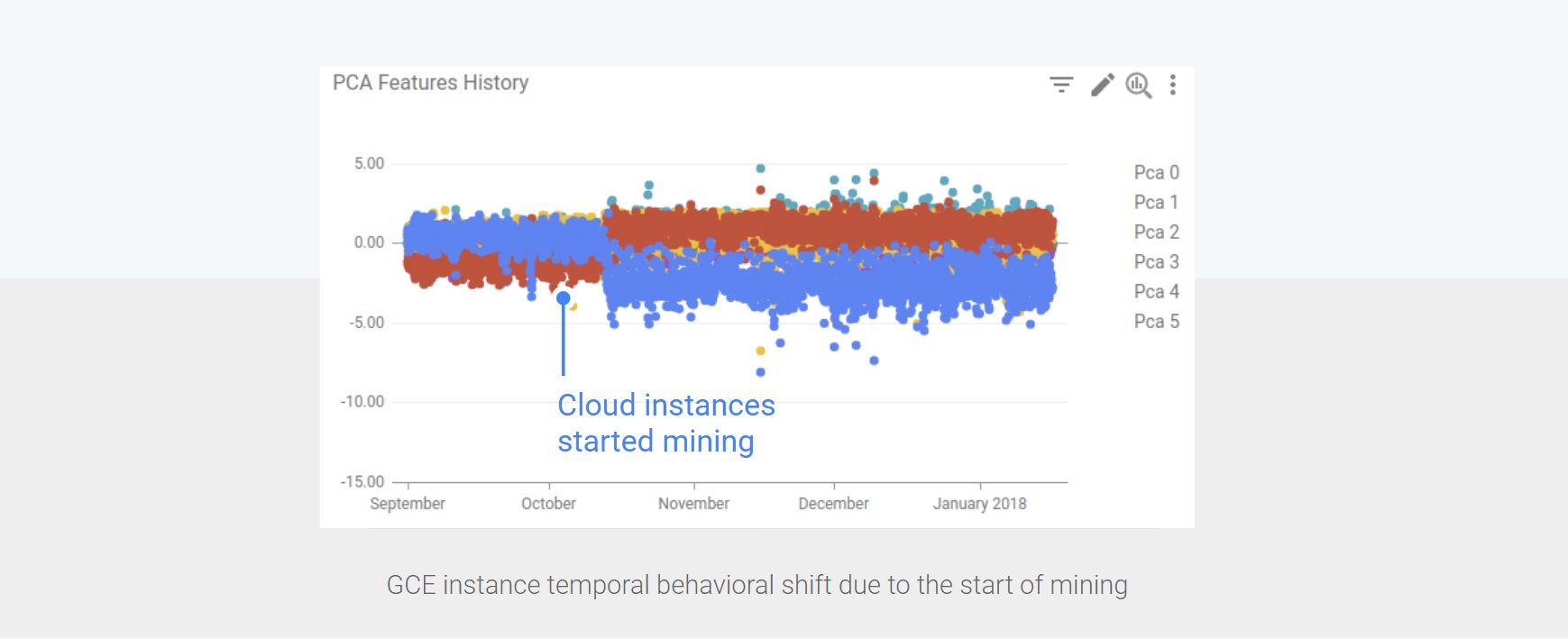Toggle visibility of Pca 2
1568x639 pixels.
(x=1157, y=232)
